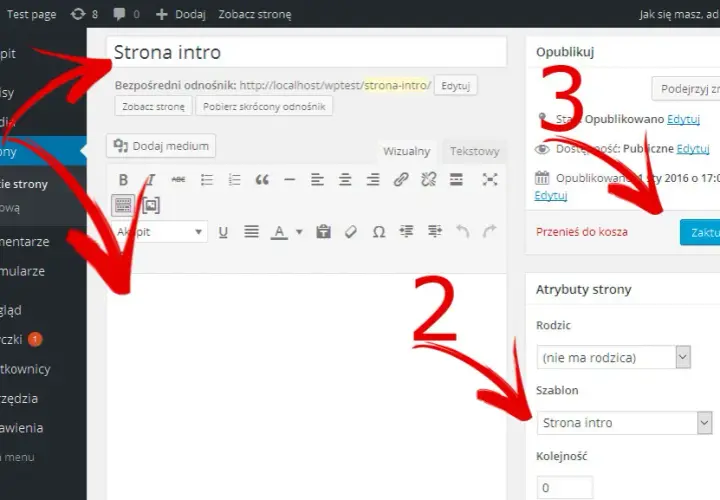Click the preview changes button

(686, 89)
